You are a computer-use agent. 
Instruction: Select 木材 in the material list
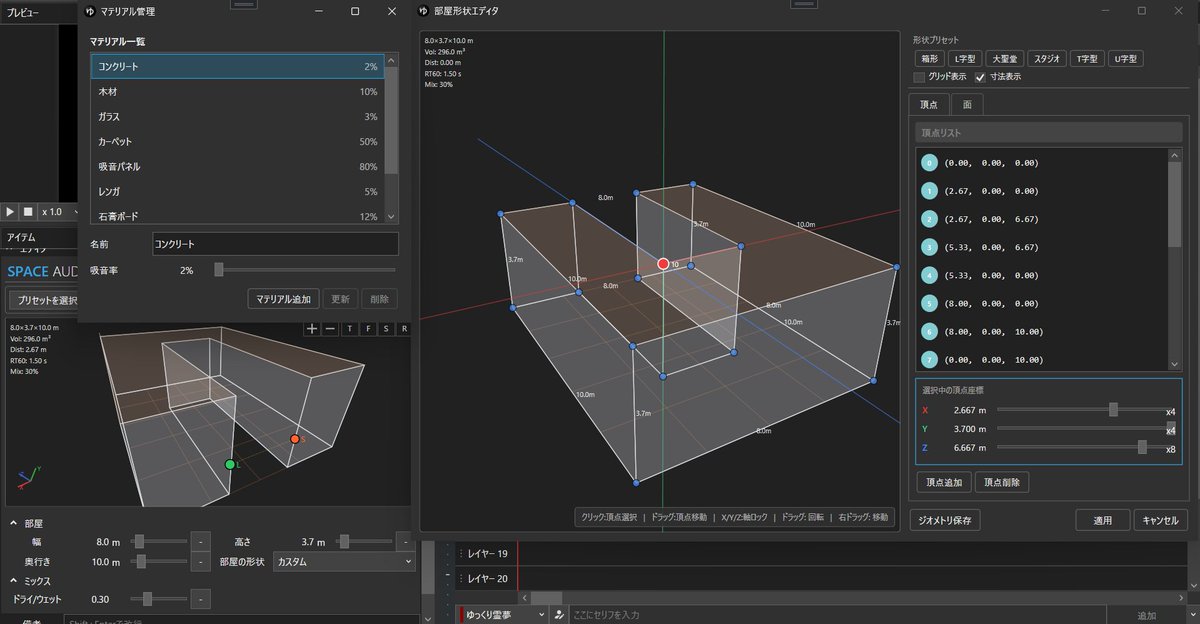(238, 91)
